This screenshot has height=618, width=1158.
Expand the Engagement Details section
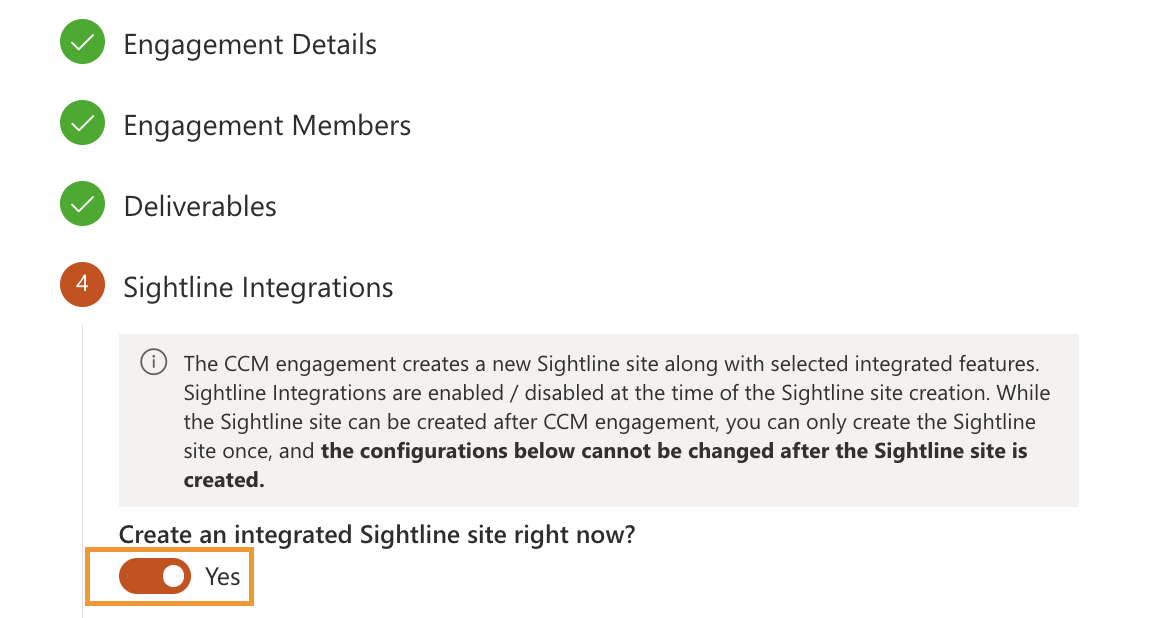[x=250, y=44]
